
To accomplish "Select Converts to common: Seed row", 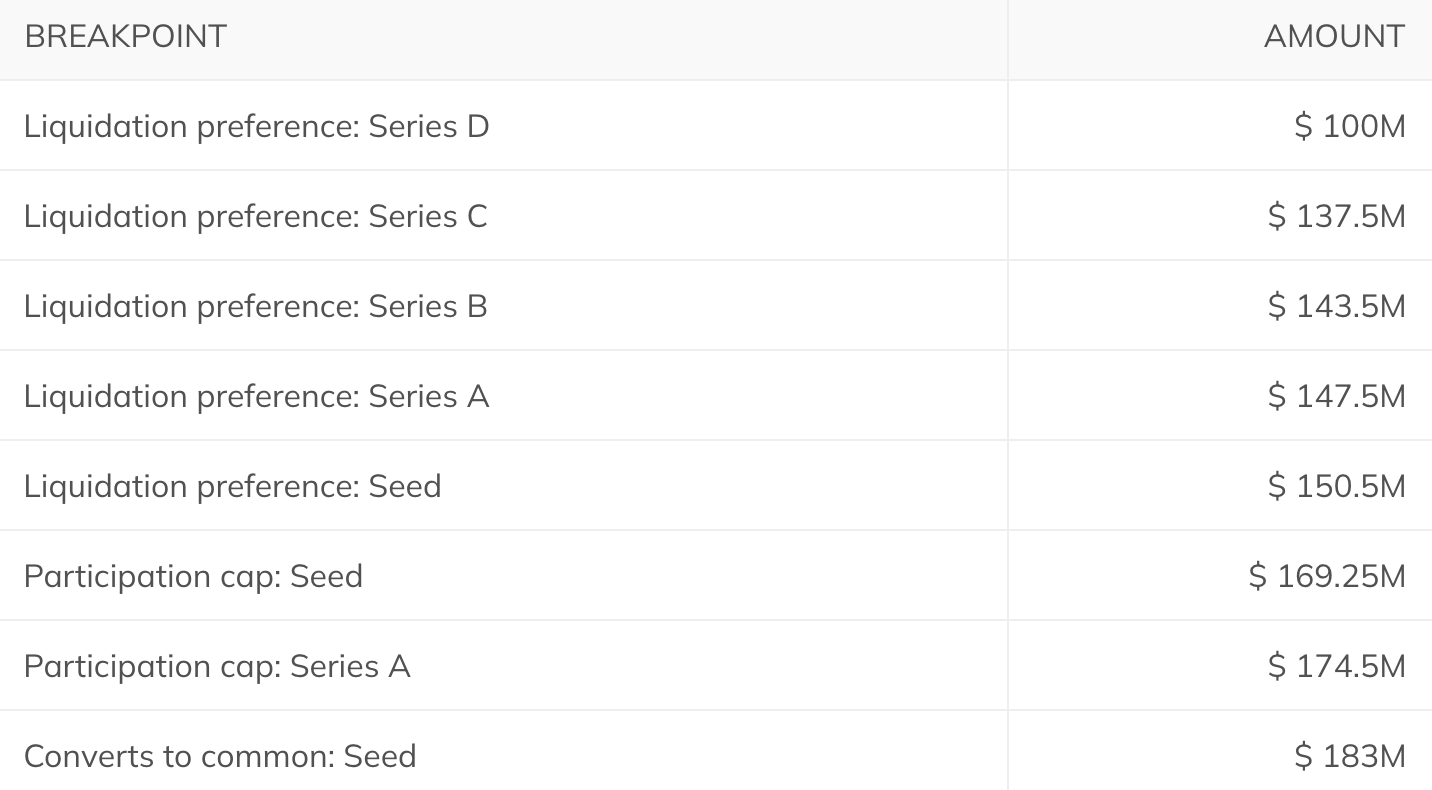I will coord(716,751).
